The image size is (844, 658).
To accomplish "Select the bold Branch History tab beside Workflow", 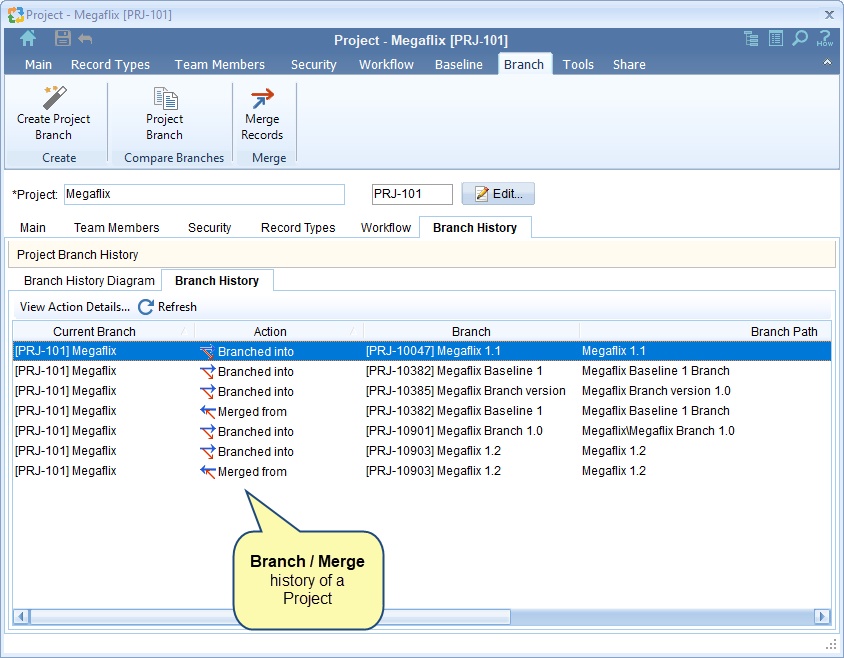I will click(475, 228).
